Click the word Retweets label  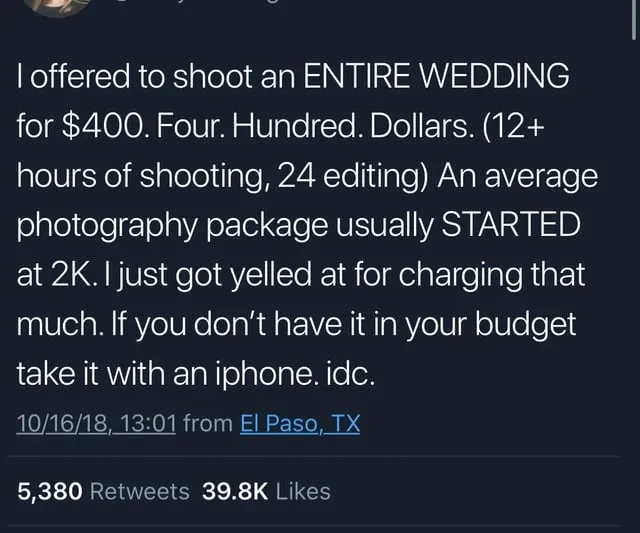(x=140, y=491)
